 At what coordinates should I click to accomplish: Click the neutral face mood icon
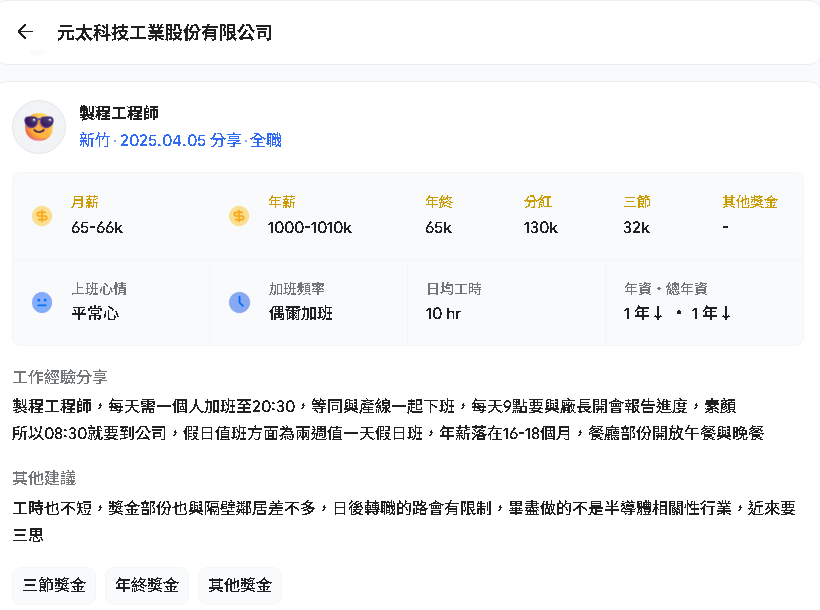tap(42, 302)
